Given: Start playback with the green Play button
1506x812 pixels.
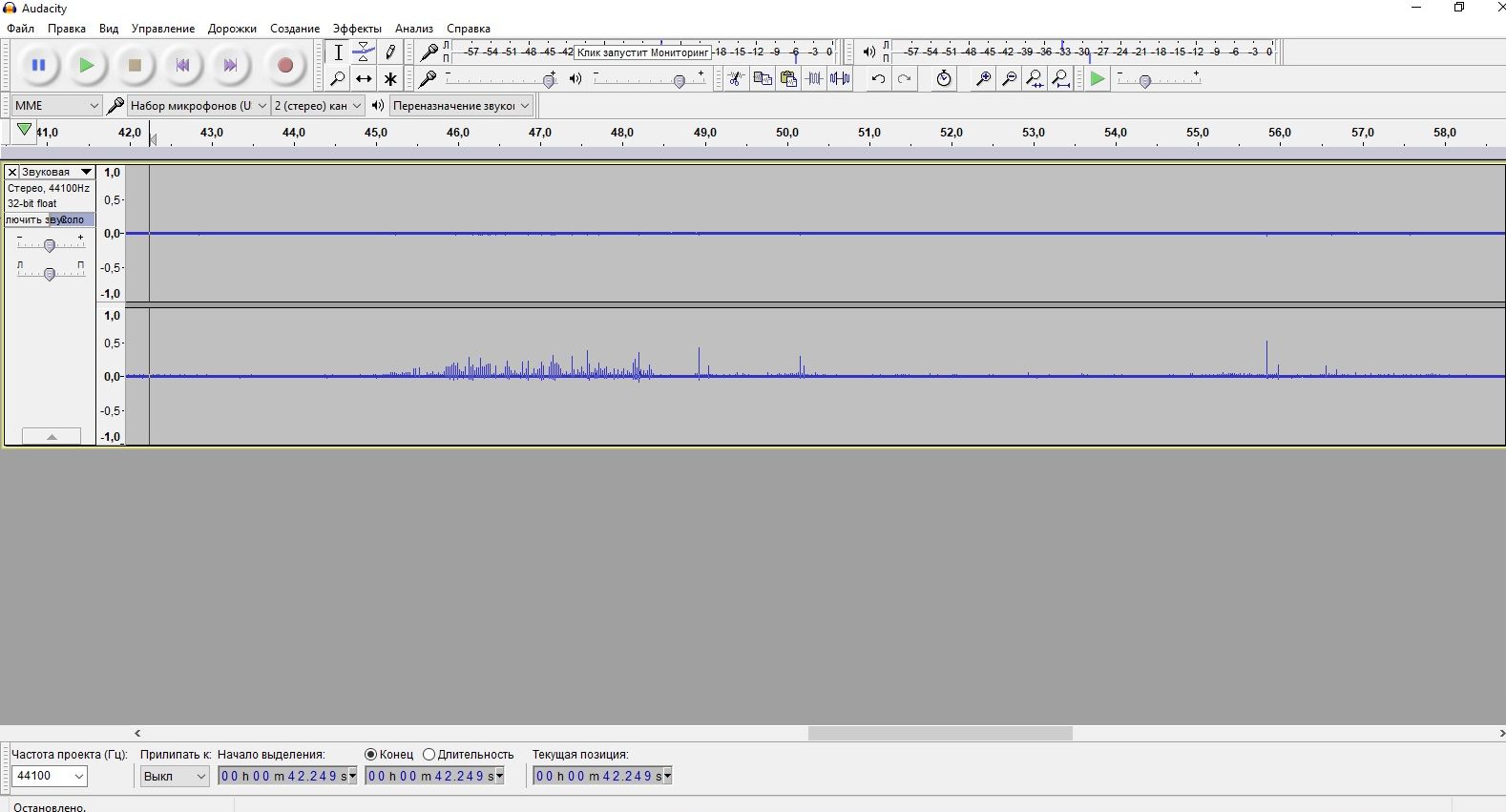Looking at the screenshot, I should coord(87,65).
